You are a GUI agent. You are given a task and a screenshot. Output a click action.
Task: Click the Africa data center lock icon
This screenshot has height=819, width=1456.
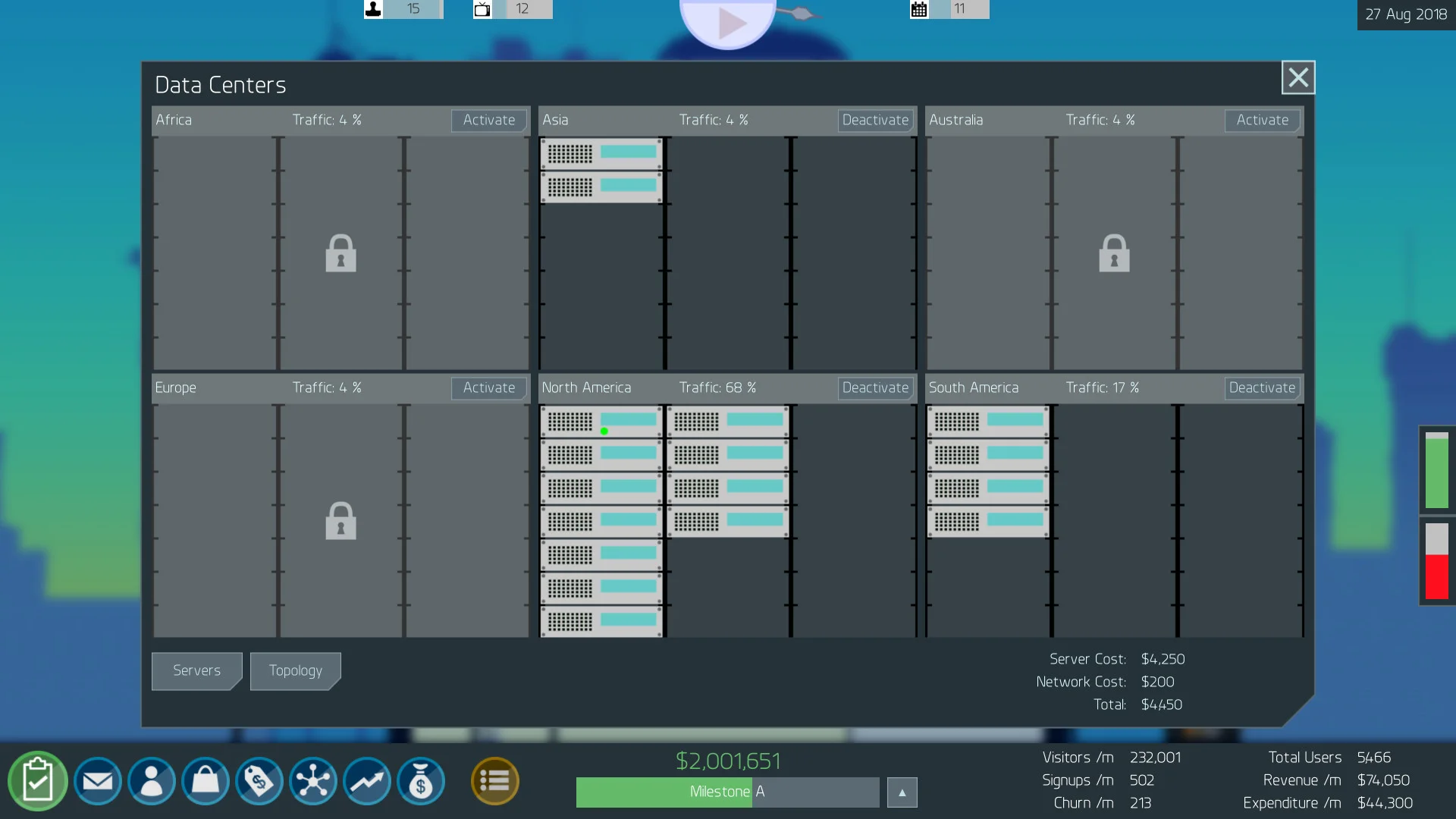[340, 253]
